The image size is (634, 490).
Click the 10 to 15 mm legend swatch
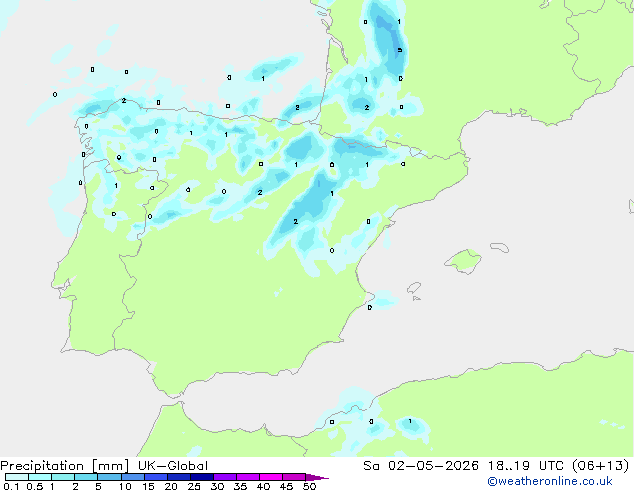click(x=133, y=477)
